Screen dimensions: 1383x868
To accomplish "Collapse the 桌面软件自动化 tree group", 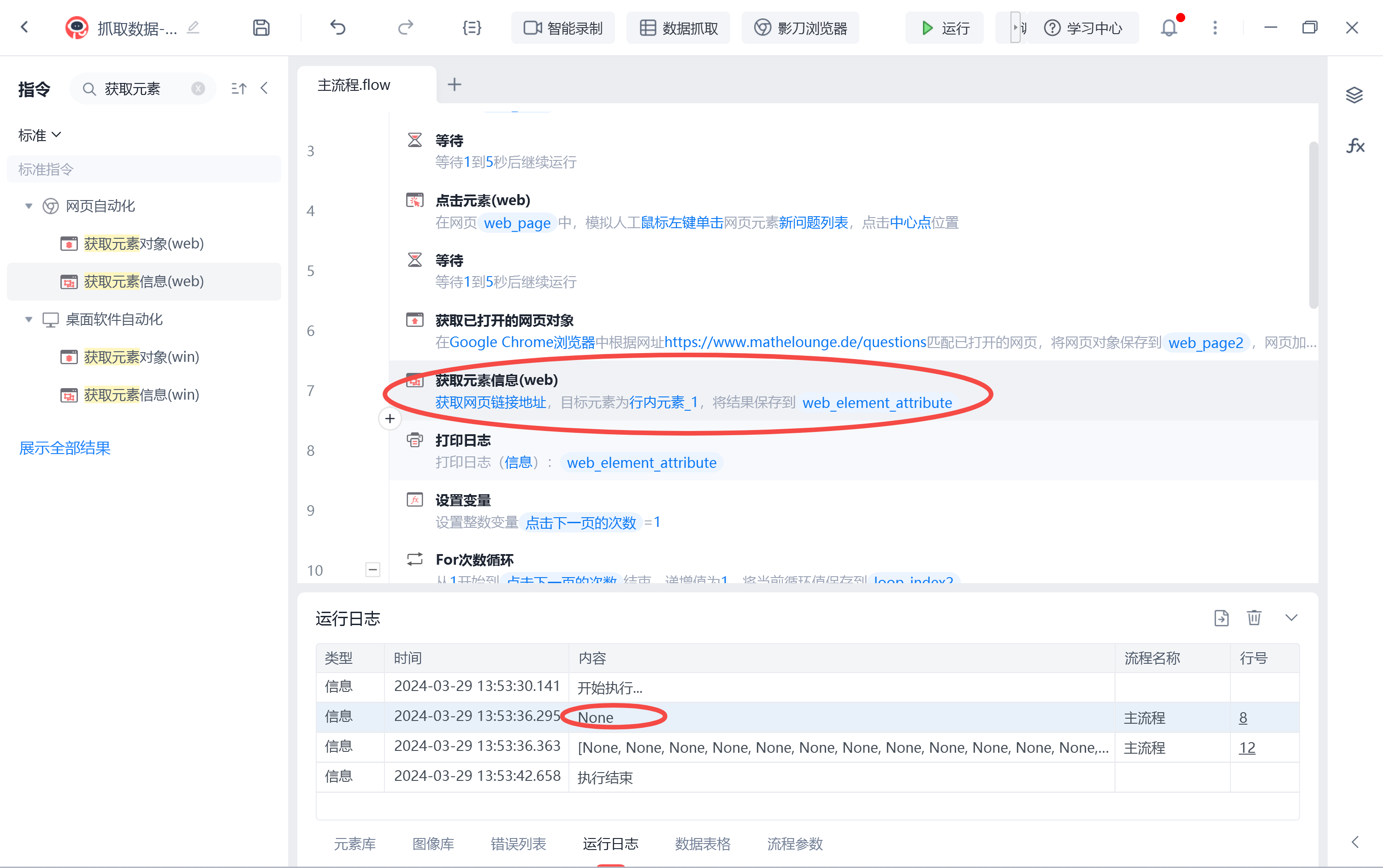I will click(29, 319).
